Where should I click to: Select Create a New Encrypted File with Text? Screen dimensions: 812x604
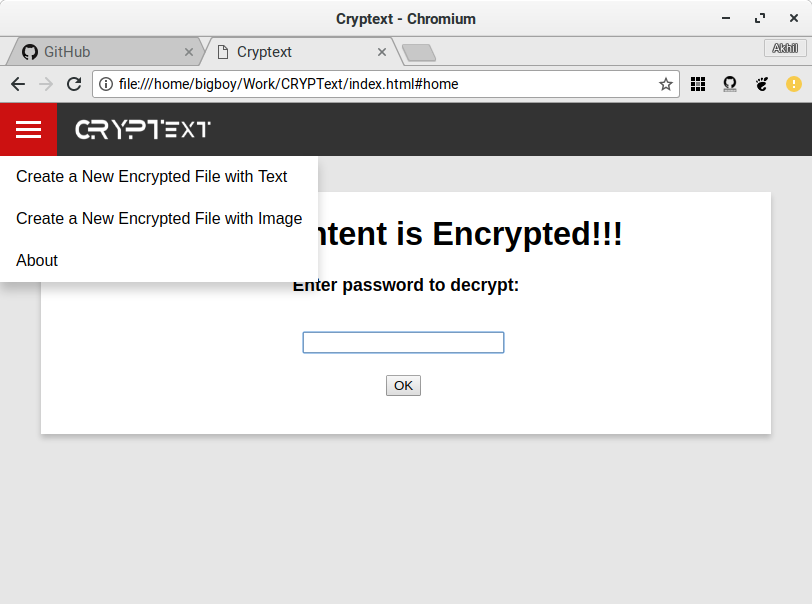(152, 177)
